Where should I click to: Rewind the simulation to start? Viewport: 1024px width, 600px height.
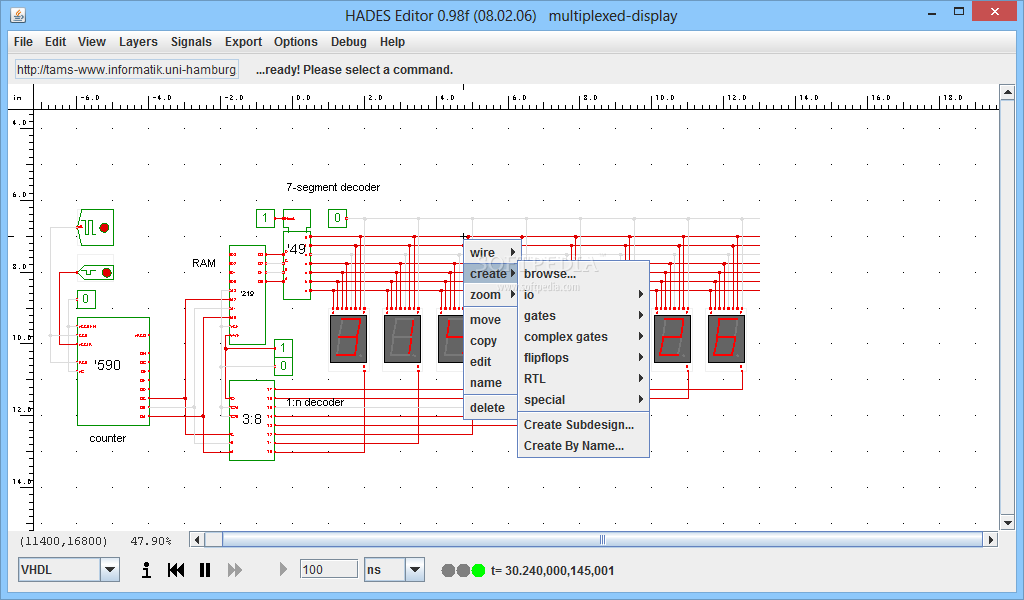(x=176, y=570)
